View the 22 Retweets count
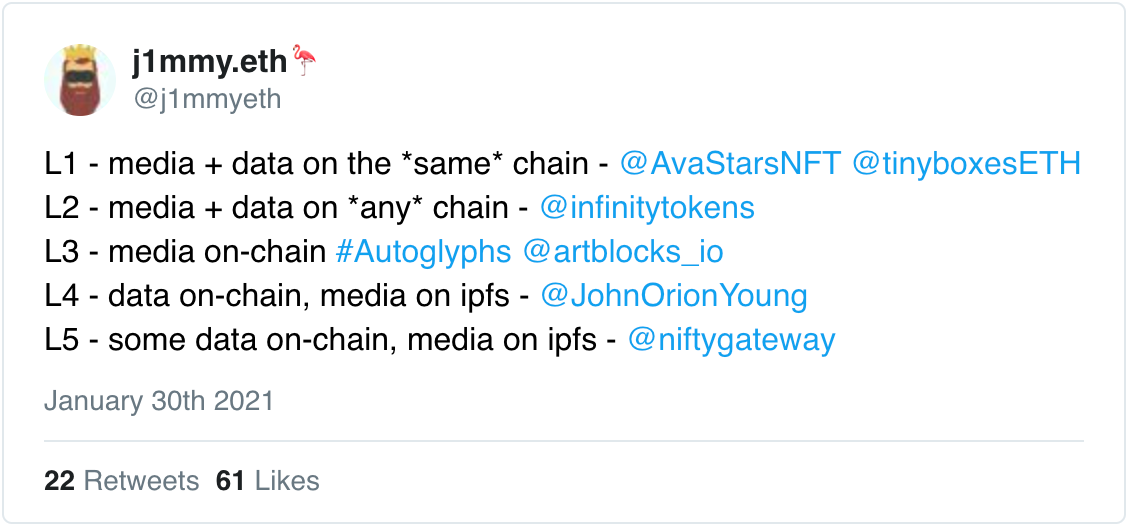 [x=122, y=480]
